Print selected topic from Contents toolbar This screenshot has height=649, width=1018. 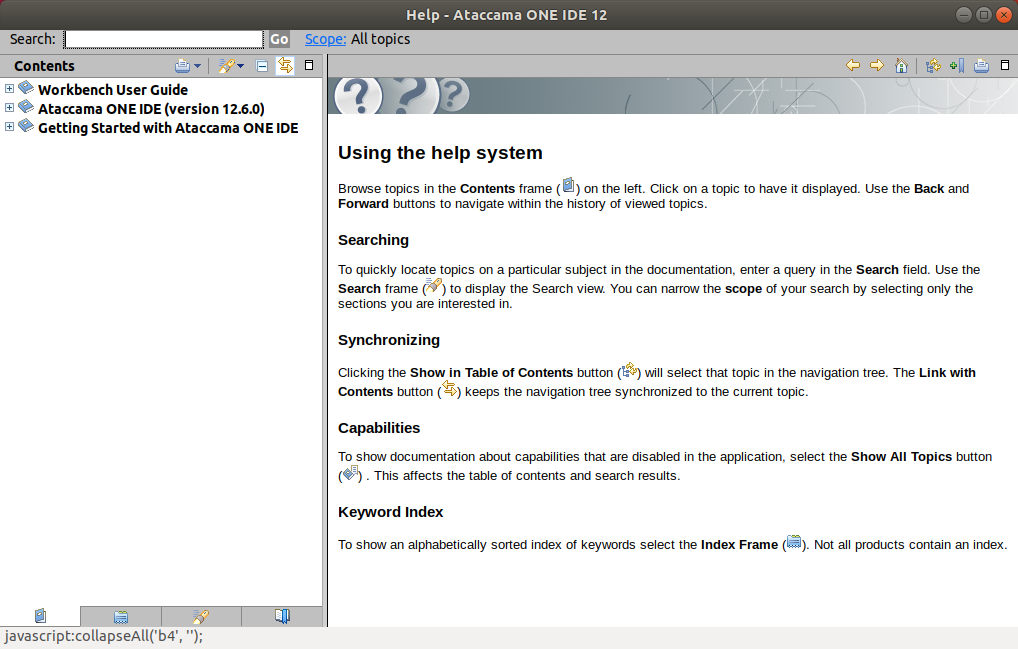tap(183, 65)
